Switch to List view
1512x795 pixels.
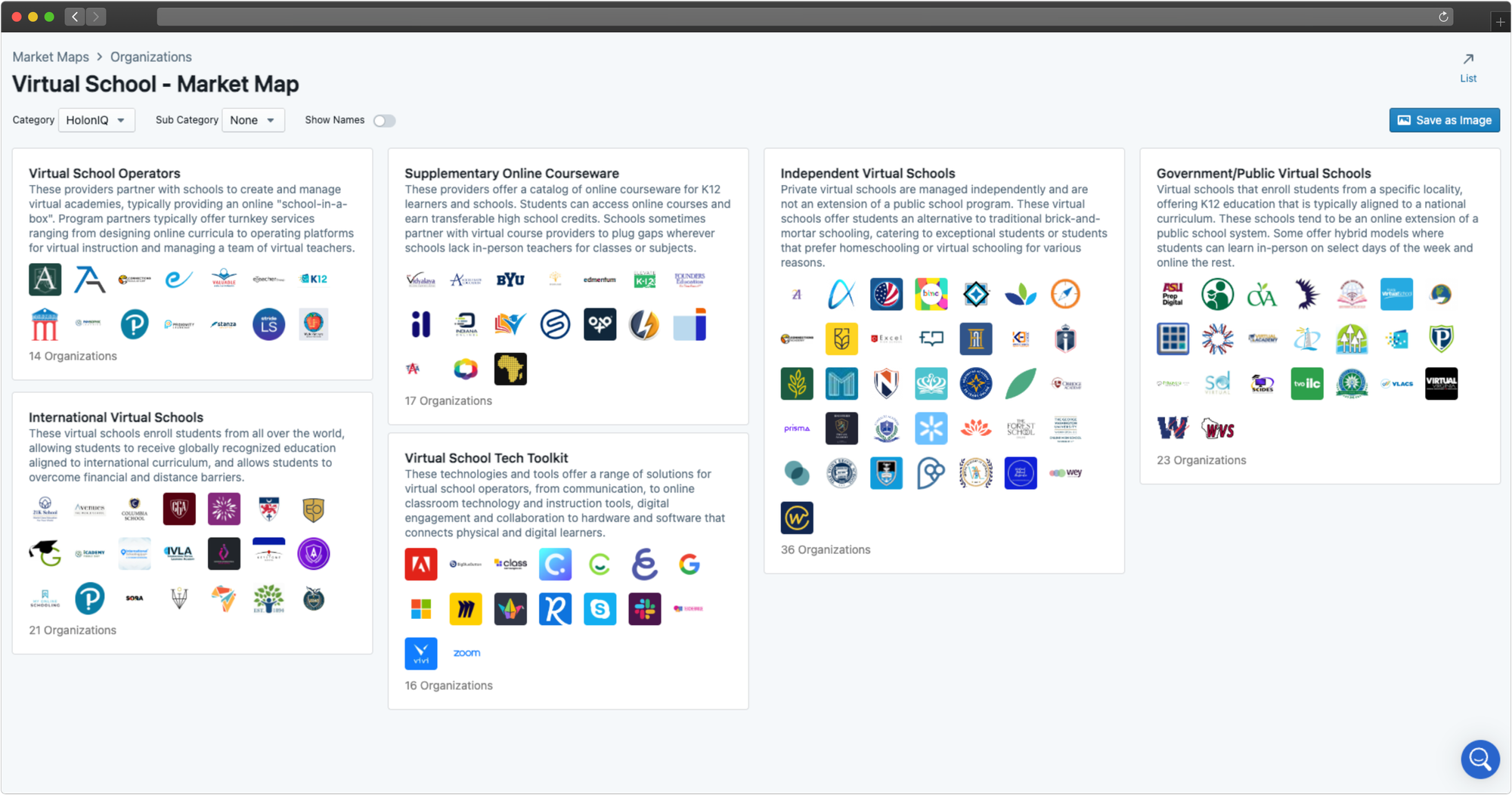[x=1468, y=68]
